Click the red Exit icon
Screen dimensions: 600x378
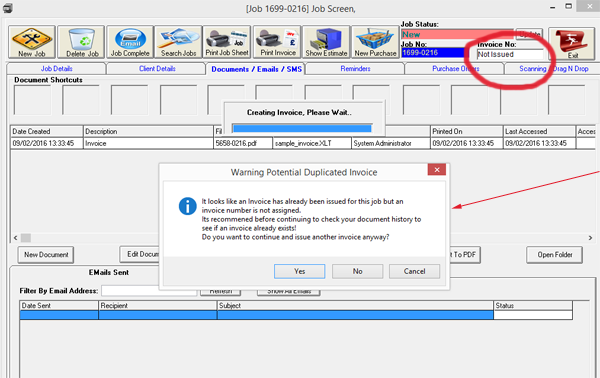click(x=572, y=43)
